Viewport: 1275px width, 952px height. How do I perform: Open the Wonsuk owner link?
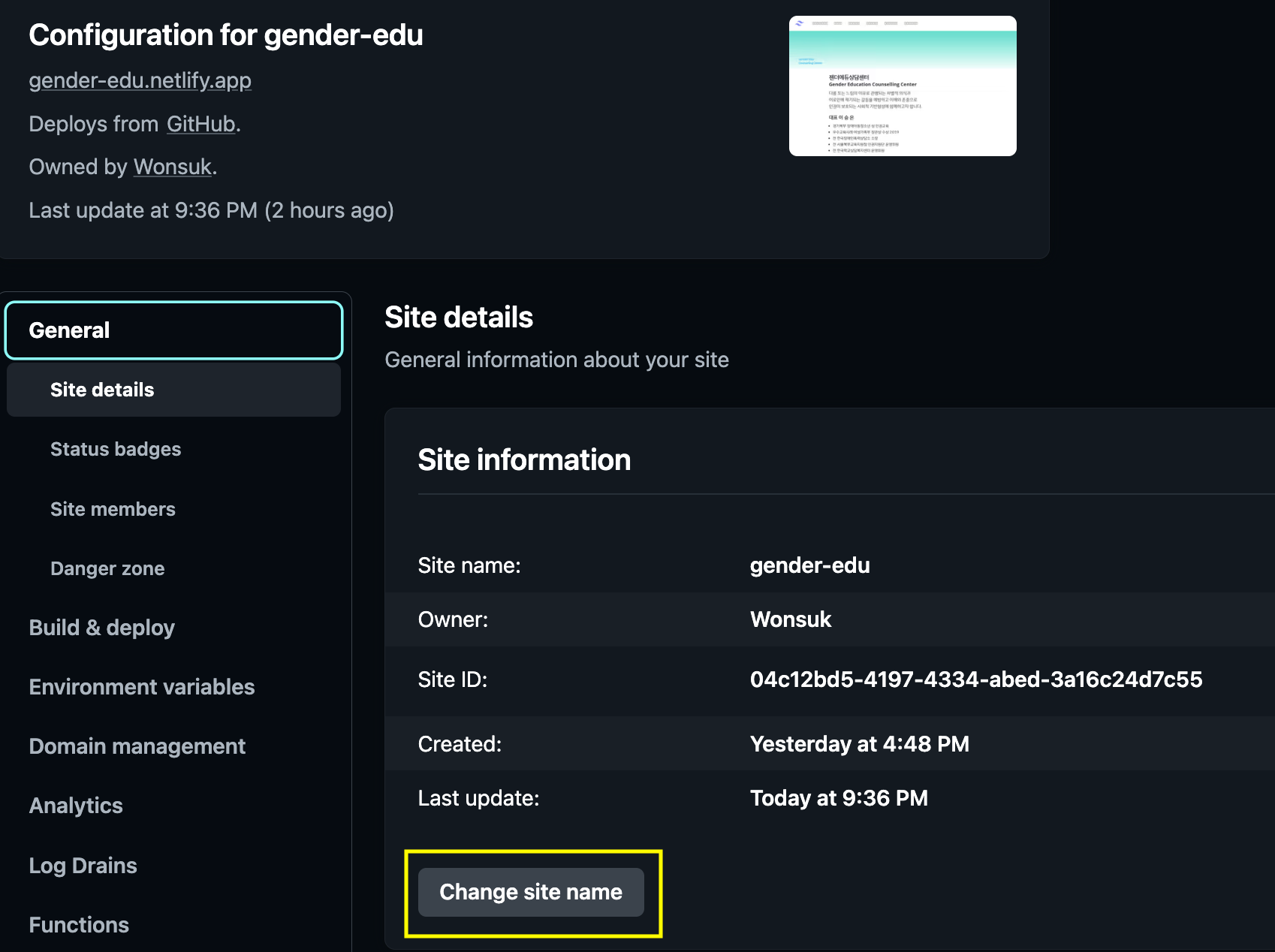173,167
